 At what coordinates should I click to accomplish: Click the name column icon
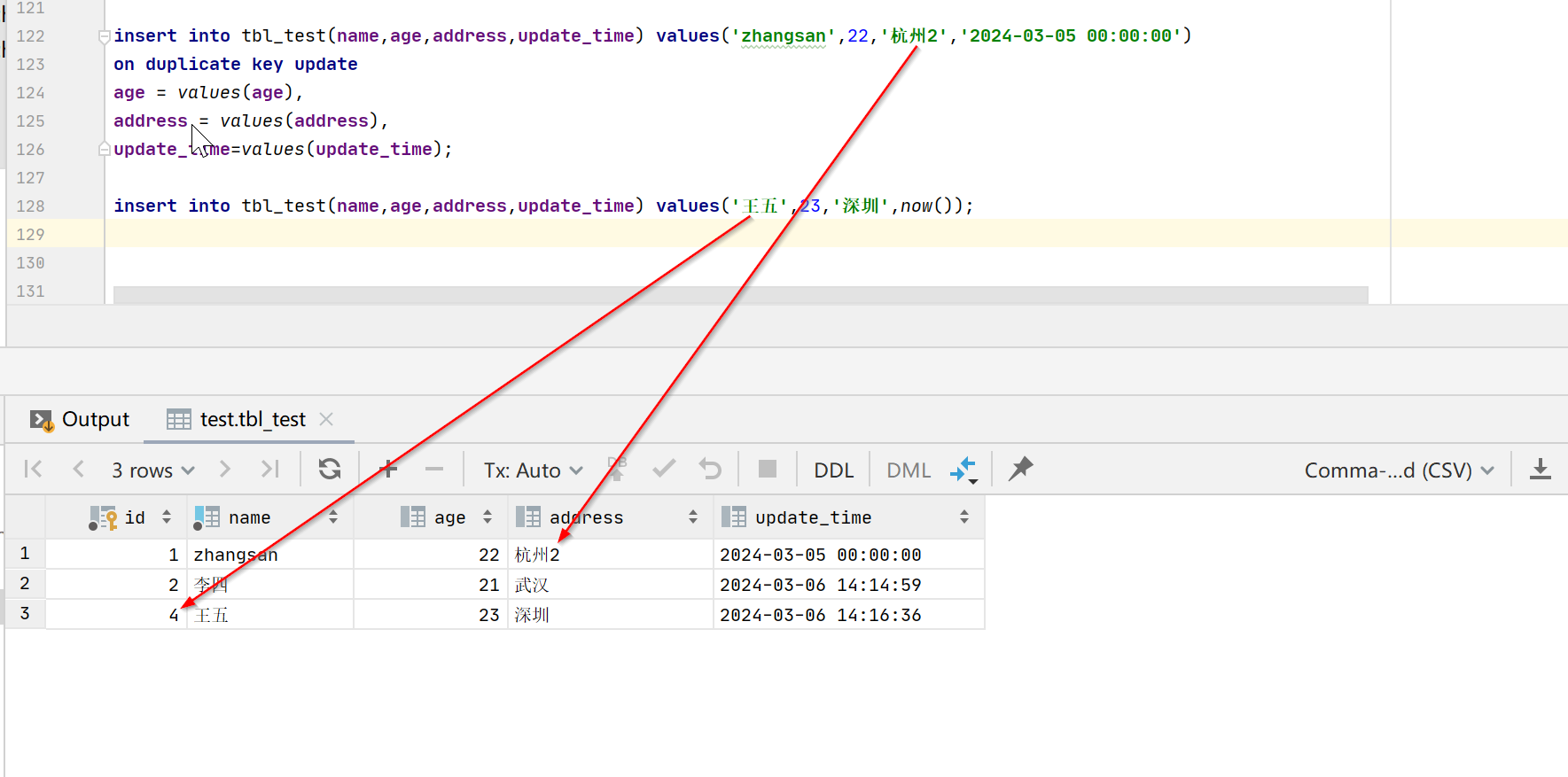[207, 518]
